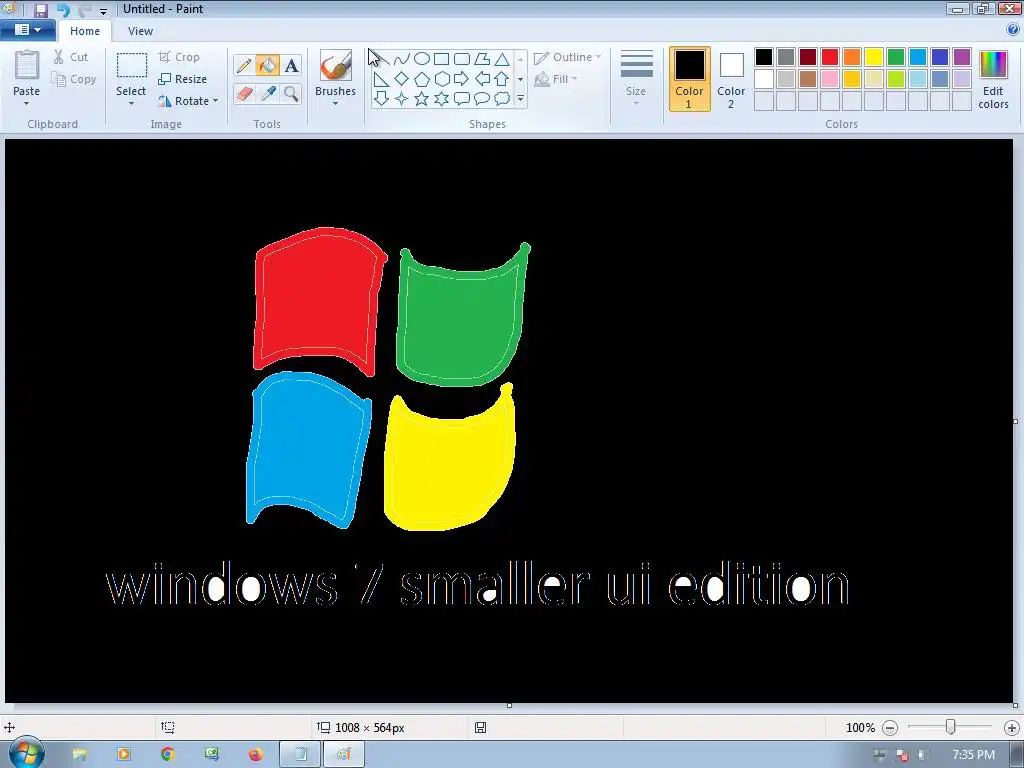Choose the Right triangle shape
Viewport: 1024px width, 768px height.
pos(381,79)
